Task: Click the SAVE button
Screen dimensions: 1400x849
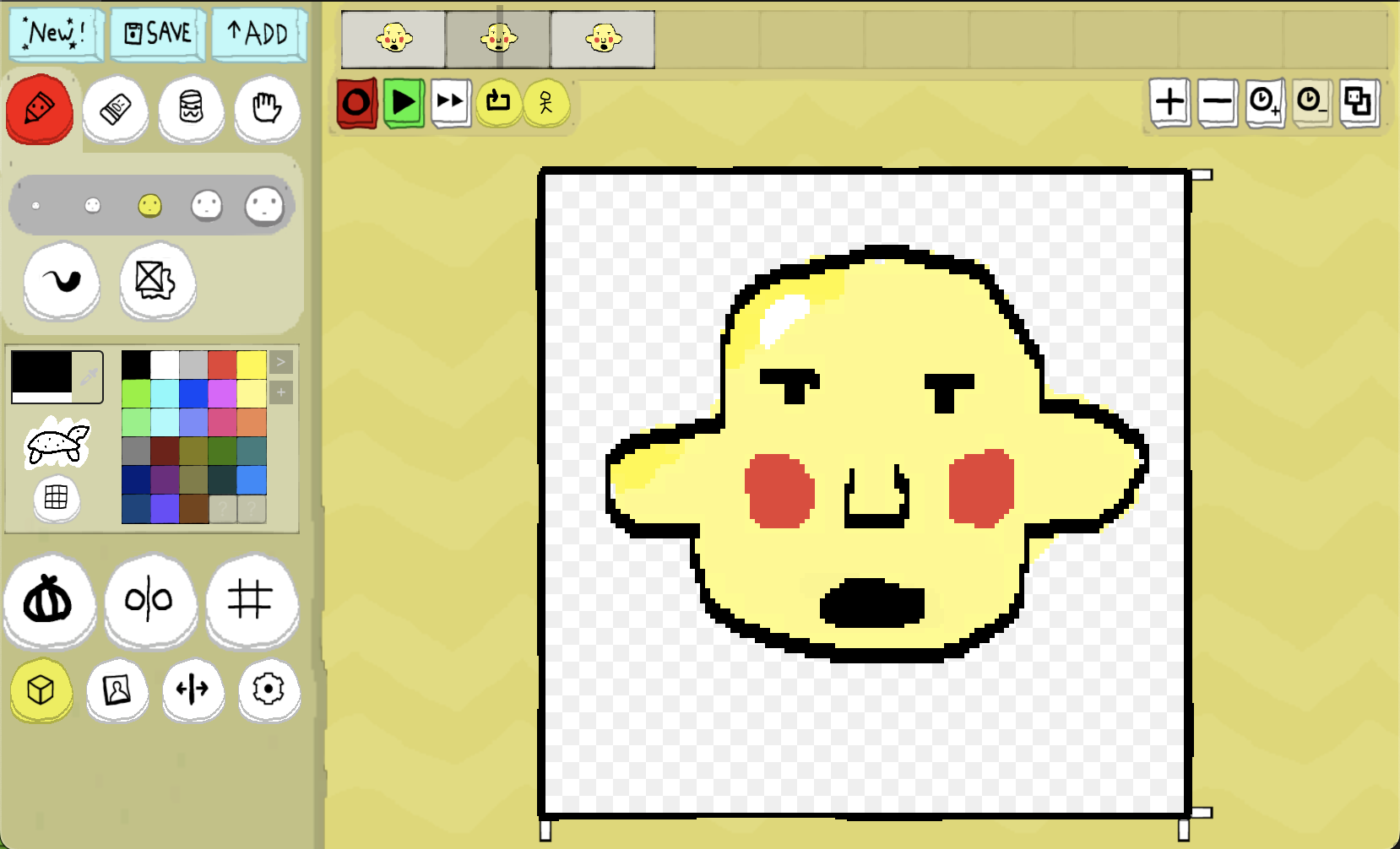Action: tap(156, 34)
